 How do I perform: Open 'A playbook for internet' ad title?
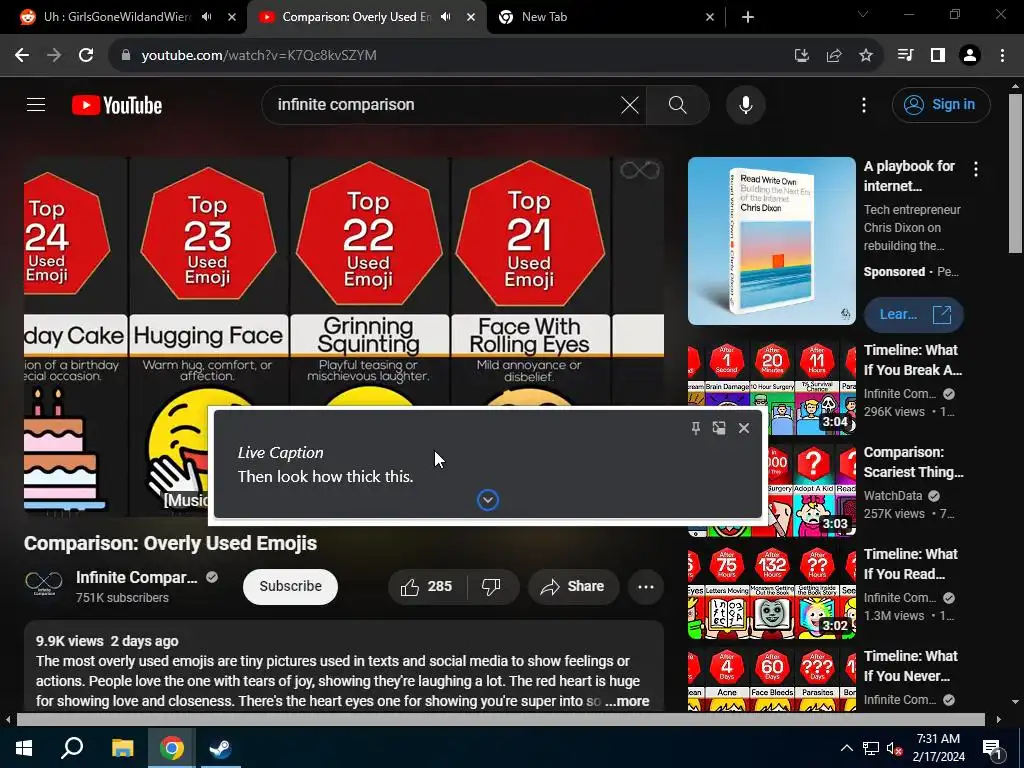(909, 176)
